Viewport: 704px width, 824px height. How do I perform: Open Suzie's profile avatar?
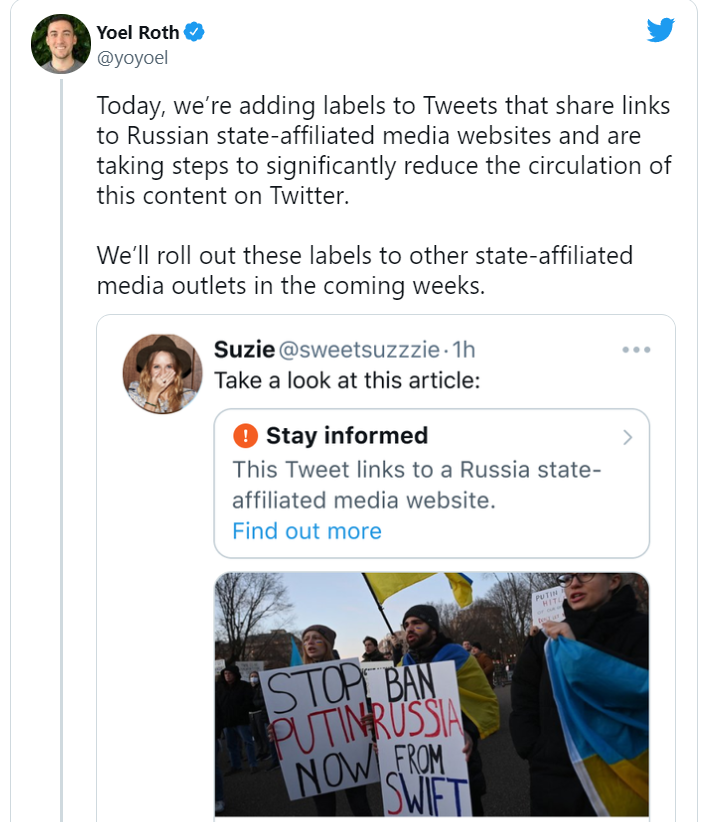pos(163,374)
